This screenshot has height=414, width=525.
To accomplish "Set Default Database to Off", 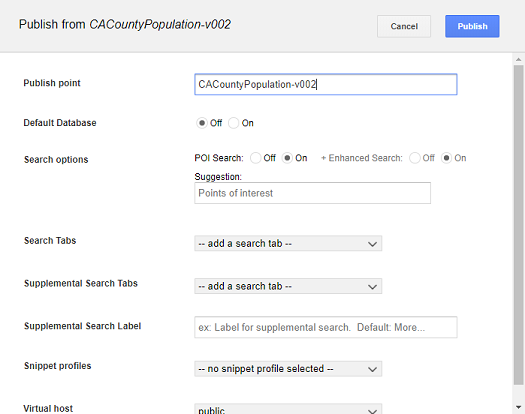I will coord(202,123).
